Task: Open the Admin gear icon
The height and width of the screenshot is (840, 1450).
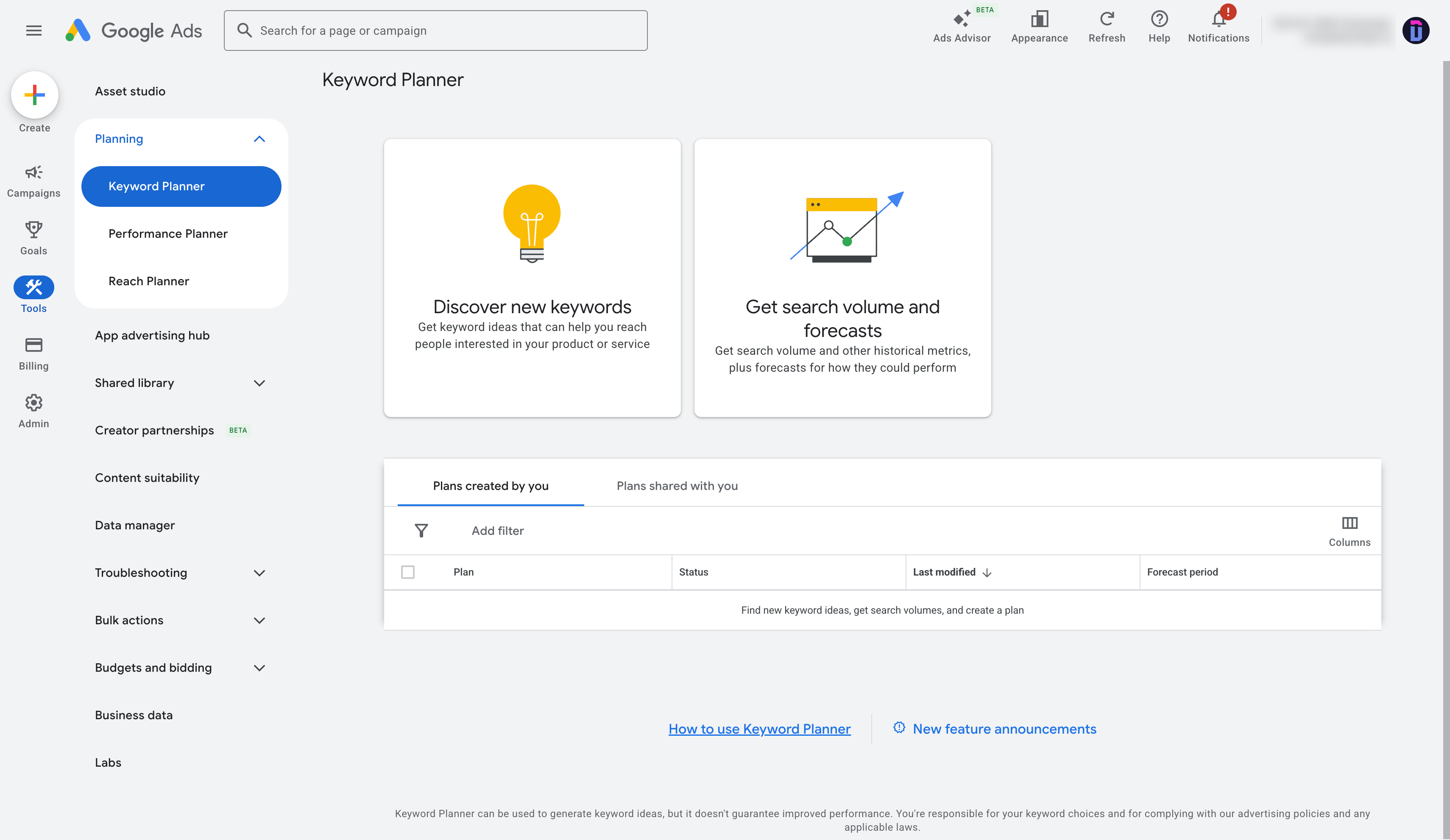Action: [33, 403]
